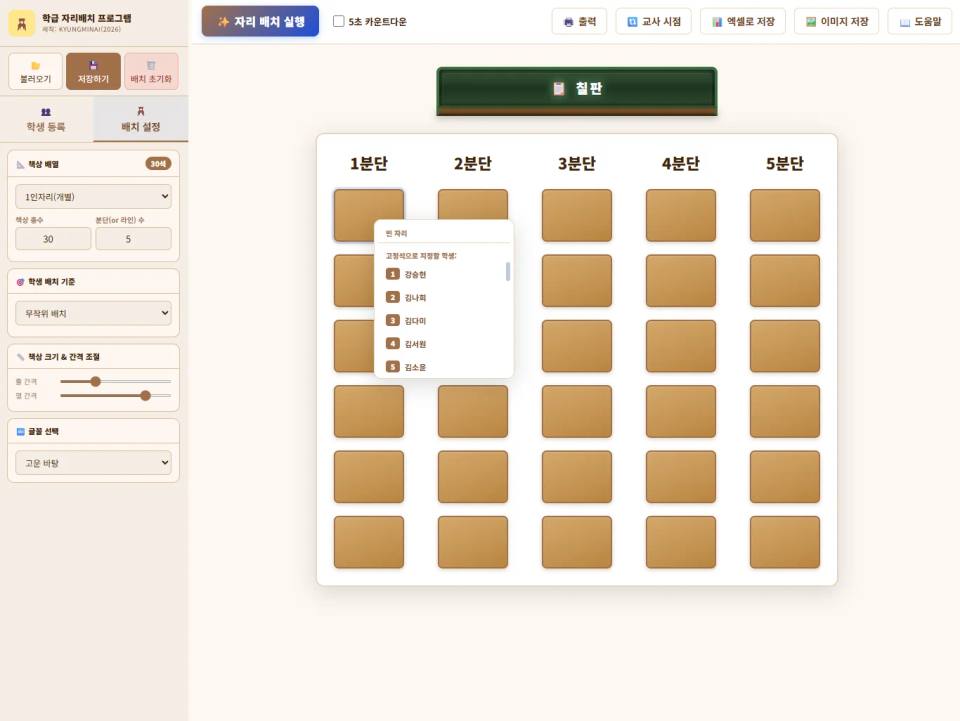This screenshot has width=960, height=721.
Task: Click the 출력 printer icon button
Action: pyautogui.click(x=579, y=21)
